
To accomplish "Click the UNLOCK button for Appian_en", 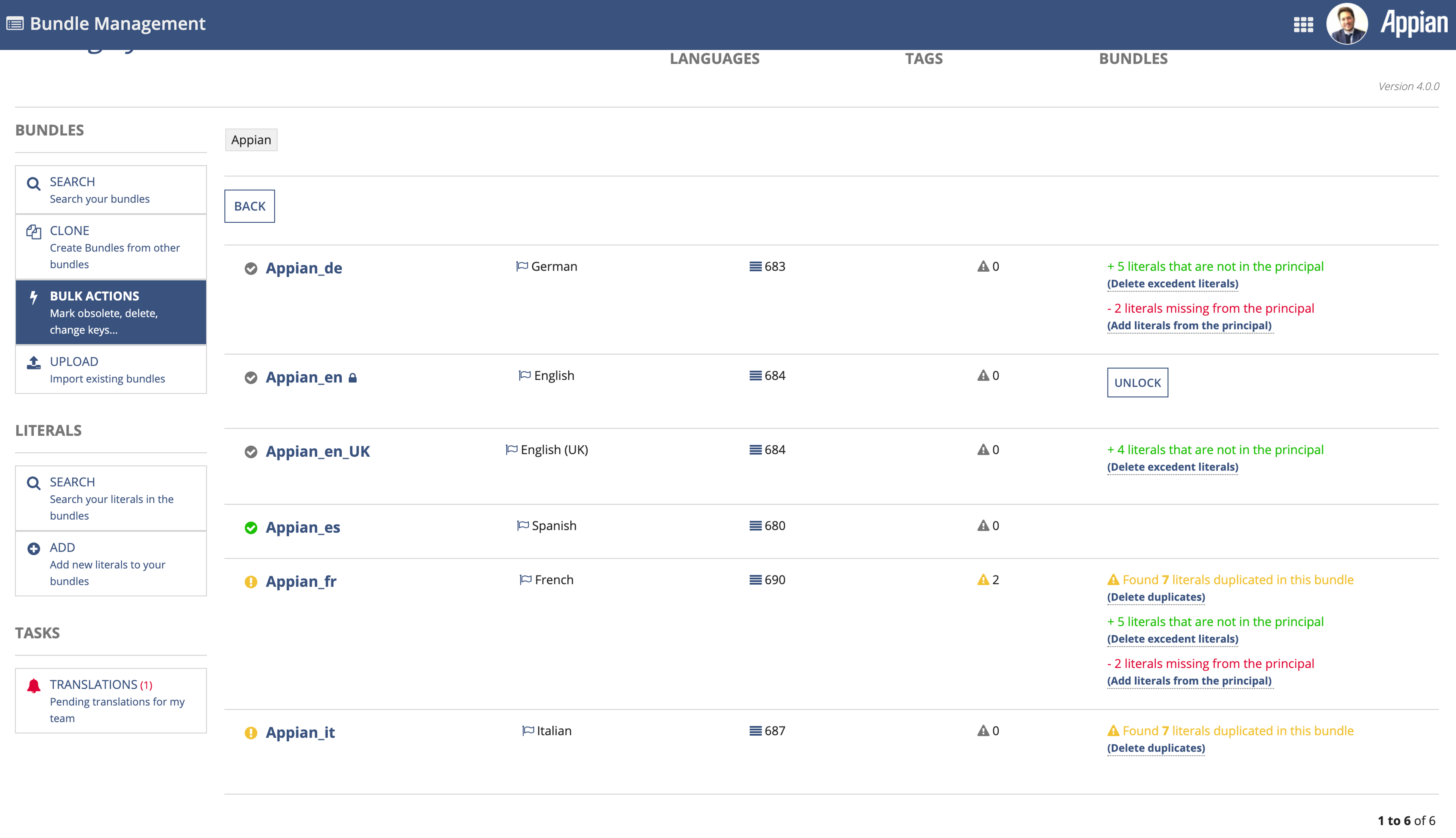I will click(x=1137, y=383).
